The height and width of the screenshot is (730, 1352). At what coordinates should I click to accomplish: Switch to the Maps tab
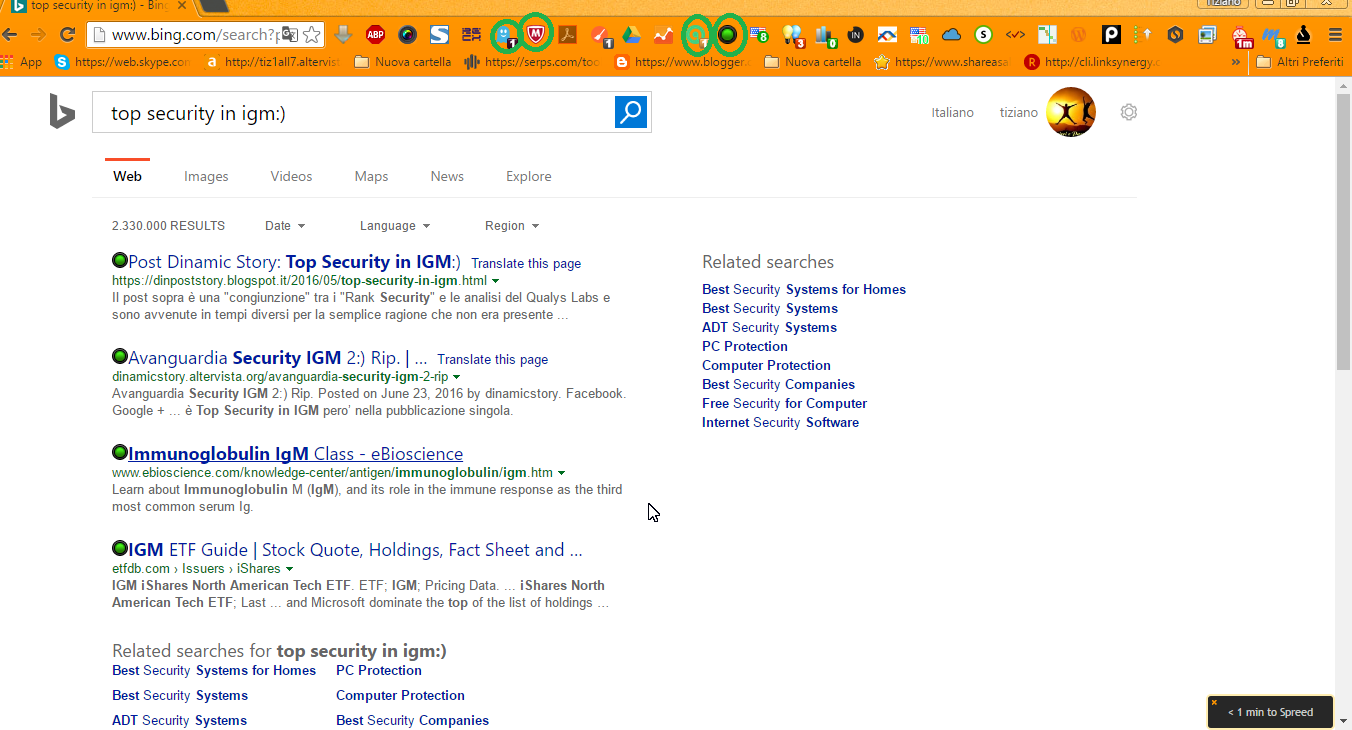tap(371, 176)
